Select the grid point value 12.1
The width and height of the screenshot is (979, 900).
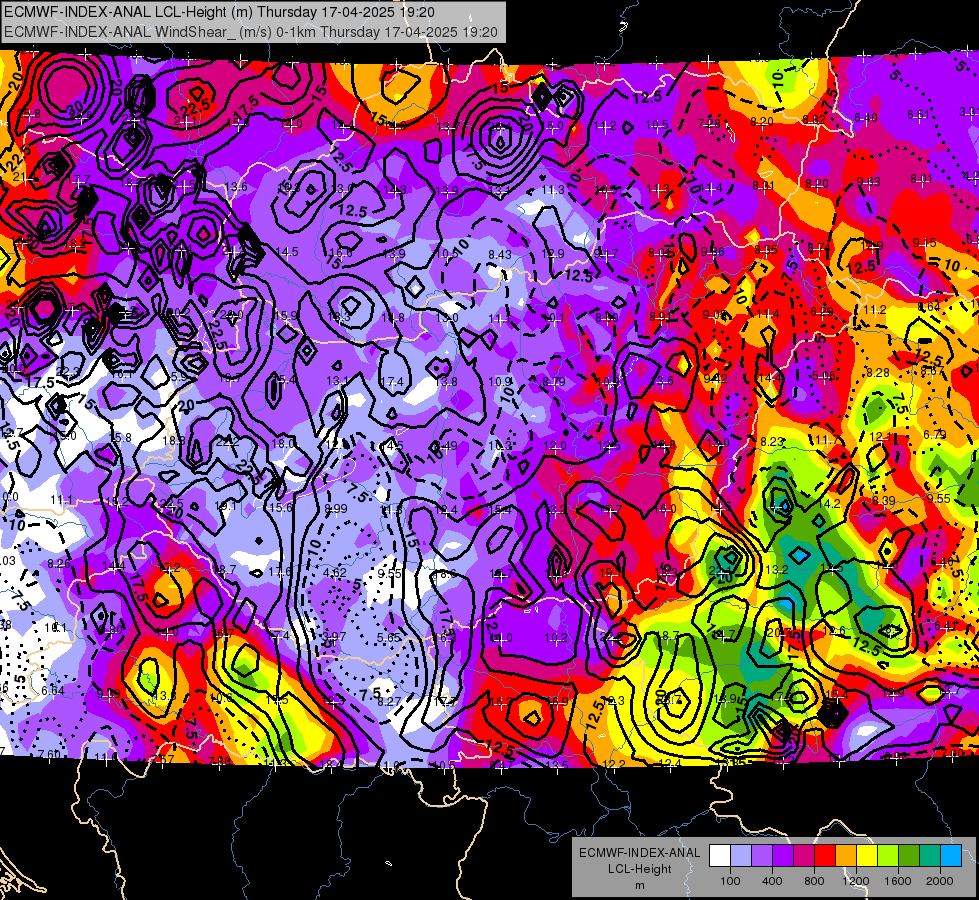[880, 437]
